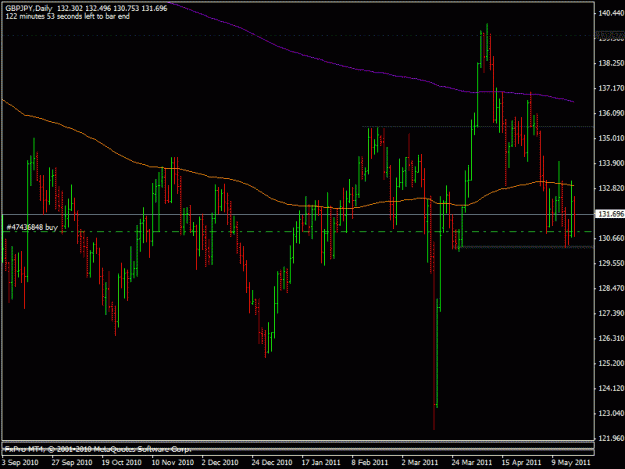Screen dimensions: 625x469
Task: Click the 17 Jan 2011 date label
Action: point(321,462)
